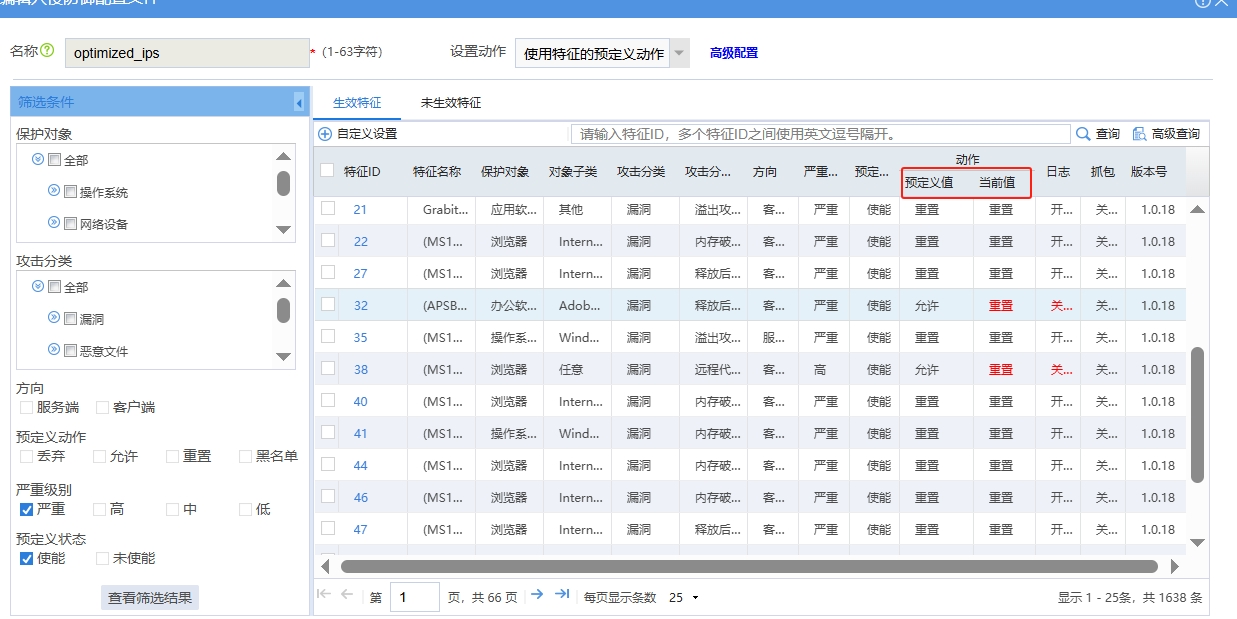
Task: Enable the 黑名单 predefined action checkbox
Action: (247, 456)
